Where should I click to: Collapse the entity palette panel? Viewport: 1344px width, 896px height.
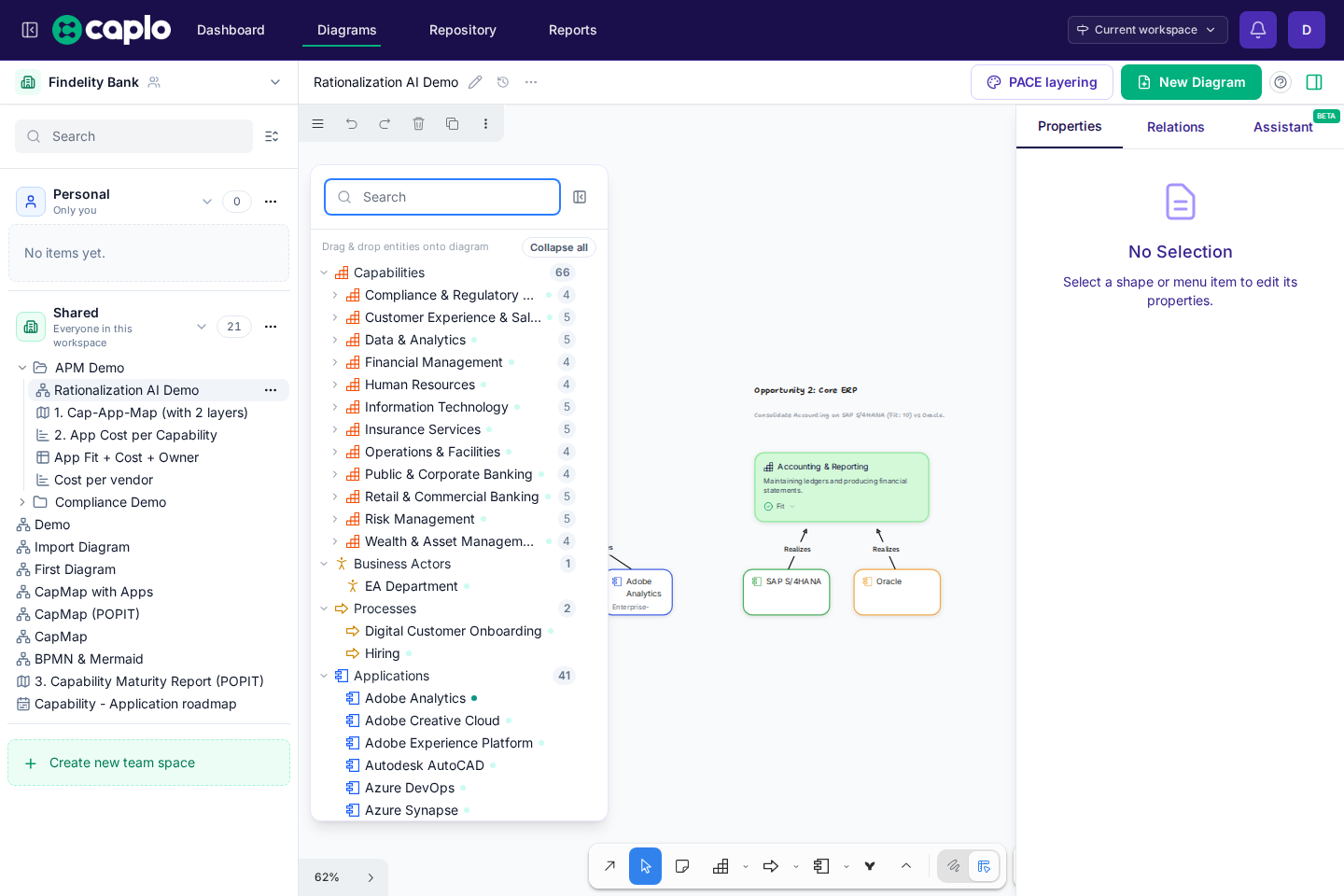580,197
